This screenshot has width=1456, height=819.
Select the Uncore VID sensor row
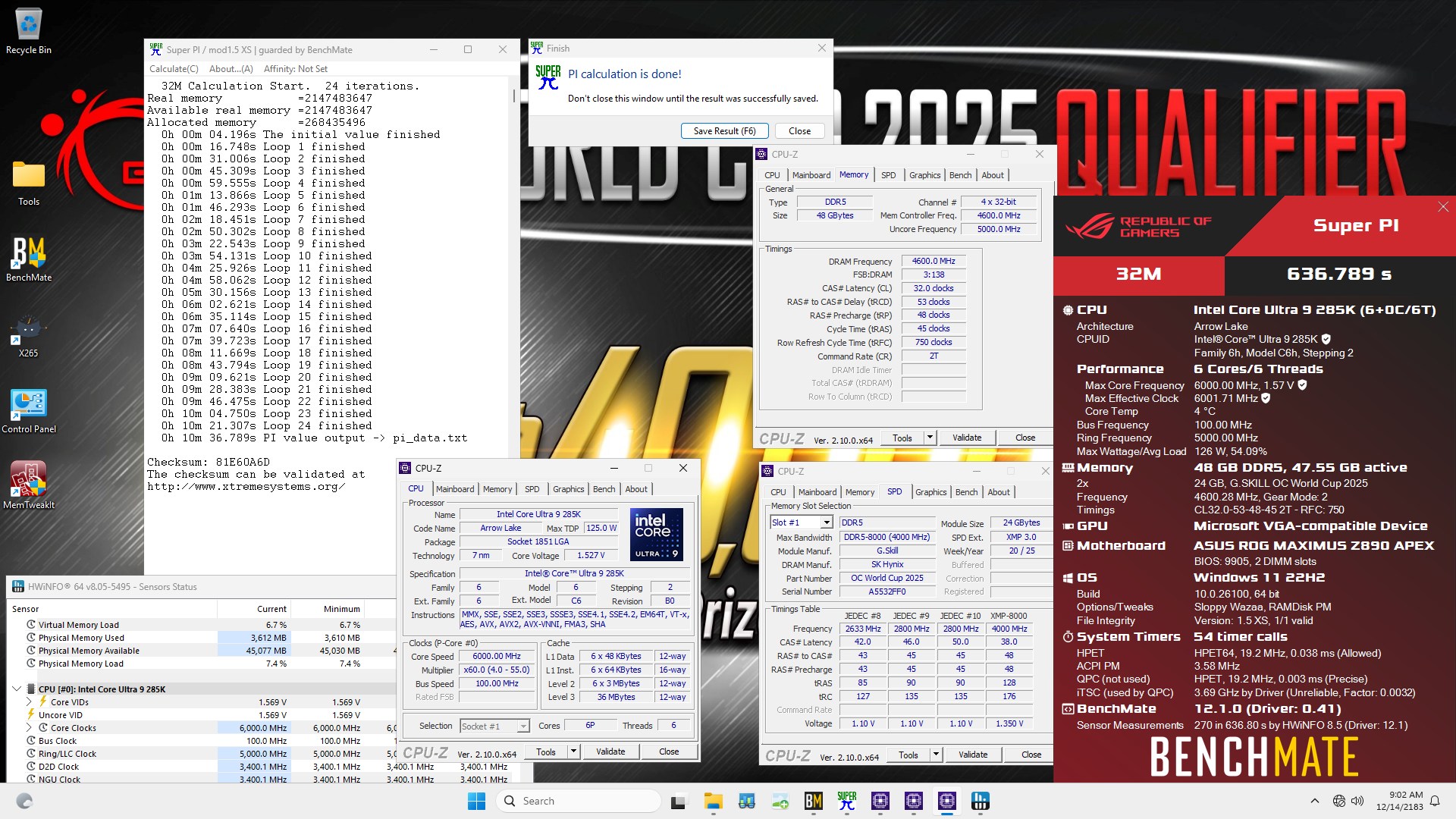(x=201, y=715)
